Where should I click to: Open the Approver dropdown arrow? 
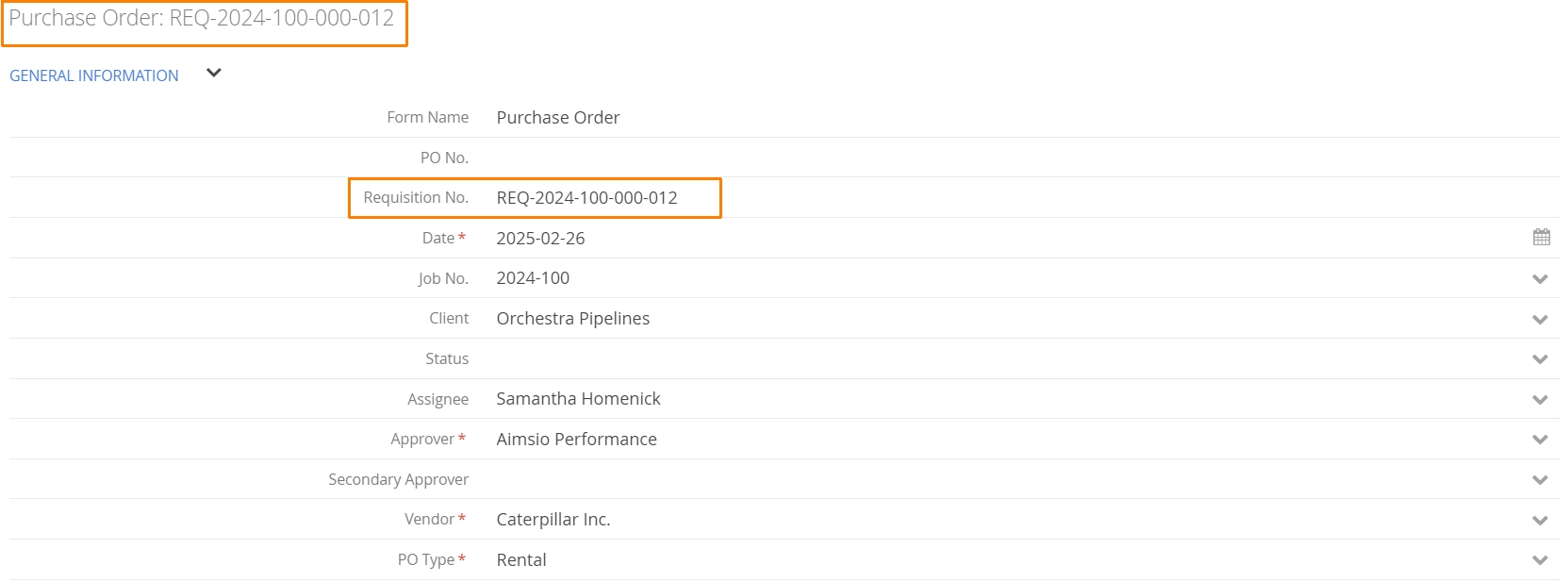point(1540,440)
